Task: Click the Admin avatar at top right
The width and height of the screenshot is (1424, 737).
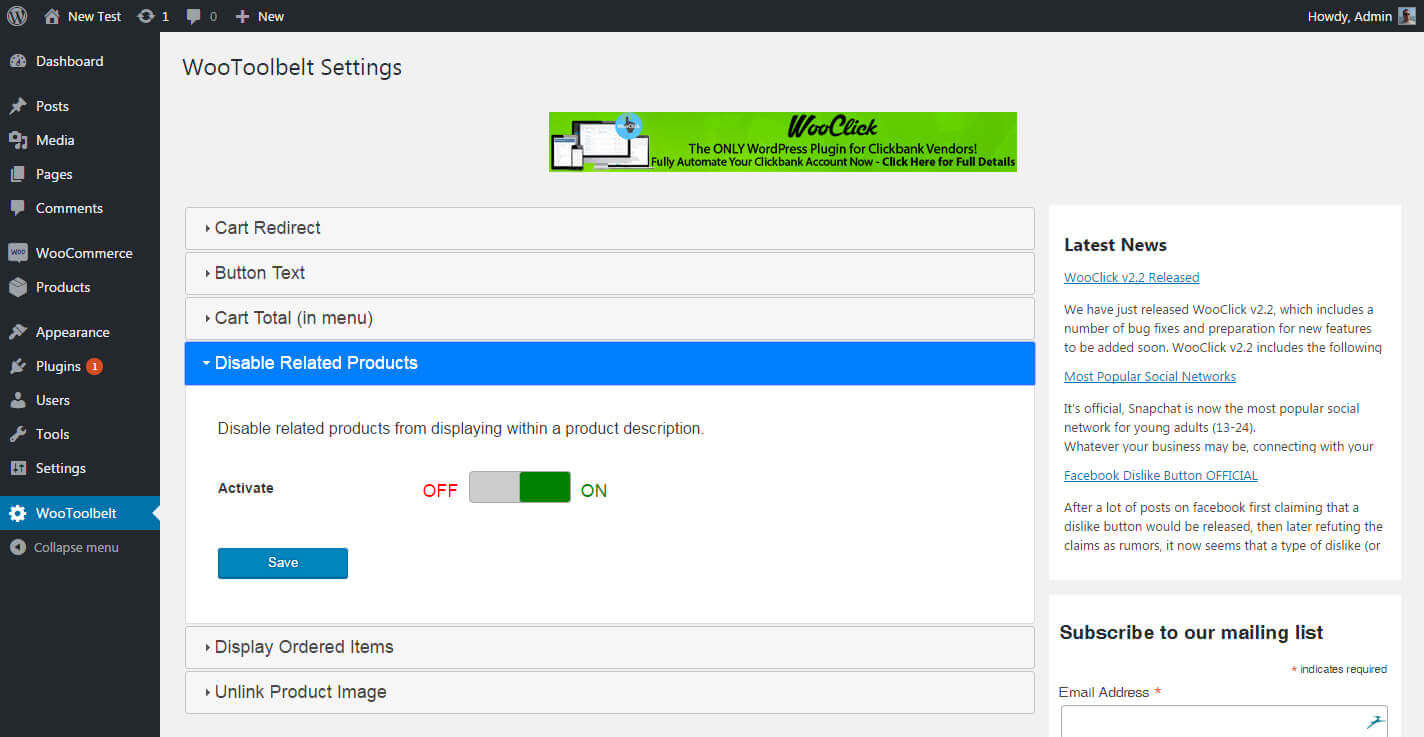Action: (x=1407, y=16)
